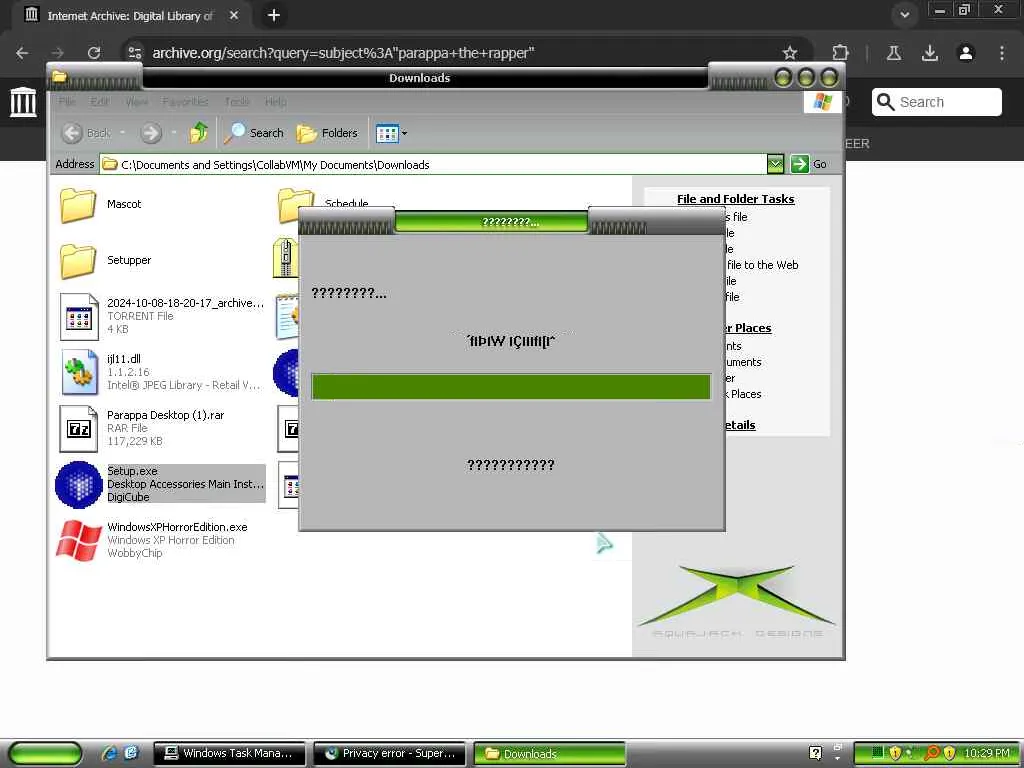Select the Parappa Desktop (1).rar 7z icon
Viewport: 1024px width, 768px height.
[79, 428]
